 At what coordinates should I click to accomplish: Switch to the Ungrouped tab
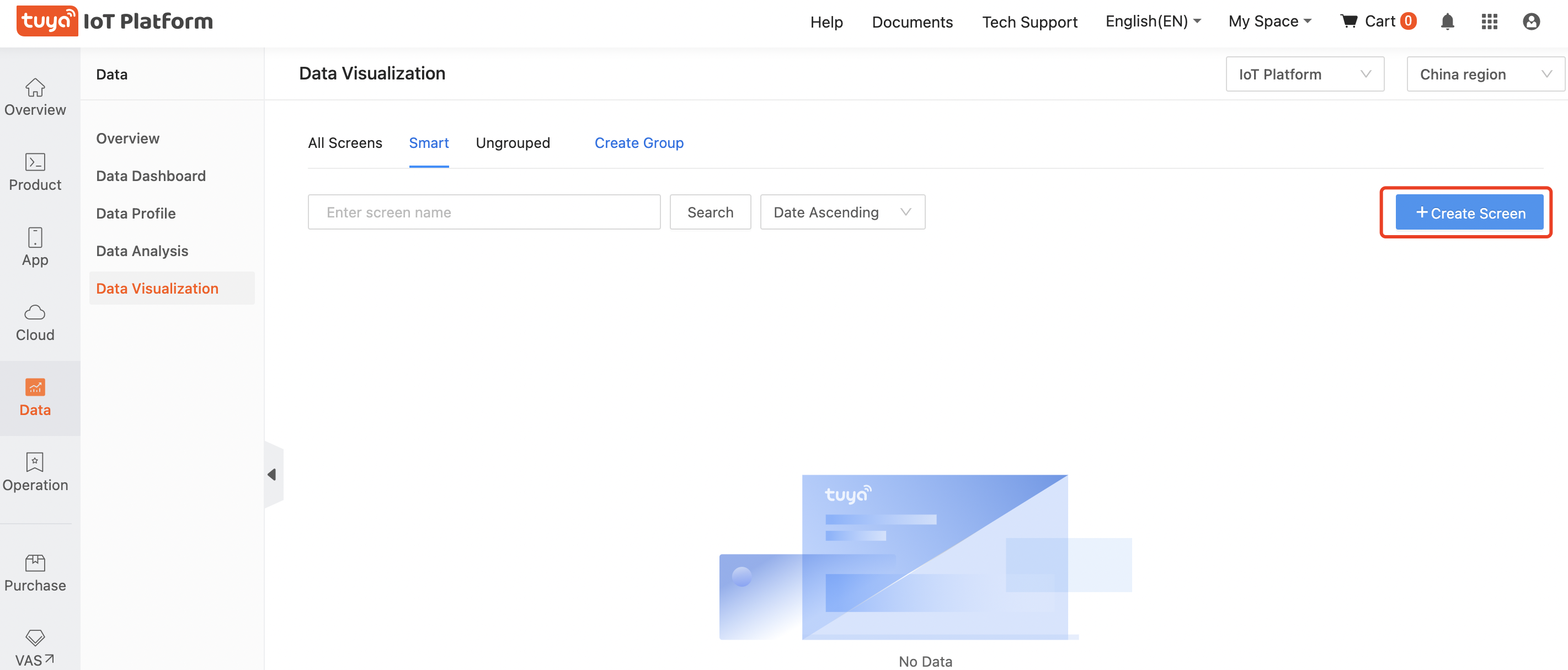coord(513,143)
